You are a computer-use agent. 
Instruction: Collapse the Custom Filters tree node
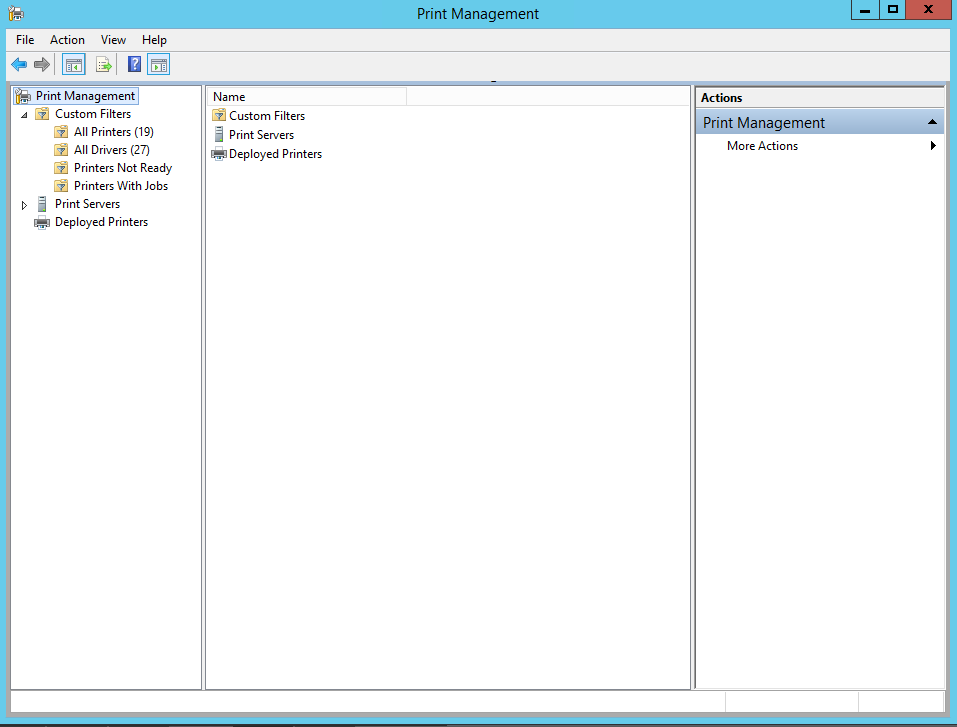(x=24, y=113)
